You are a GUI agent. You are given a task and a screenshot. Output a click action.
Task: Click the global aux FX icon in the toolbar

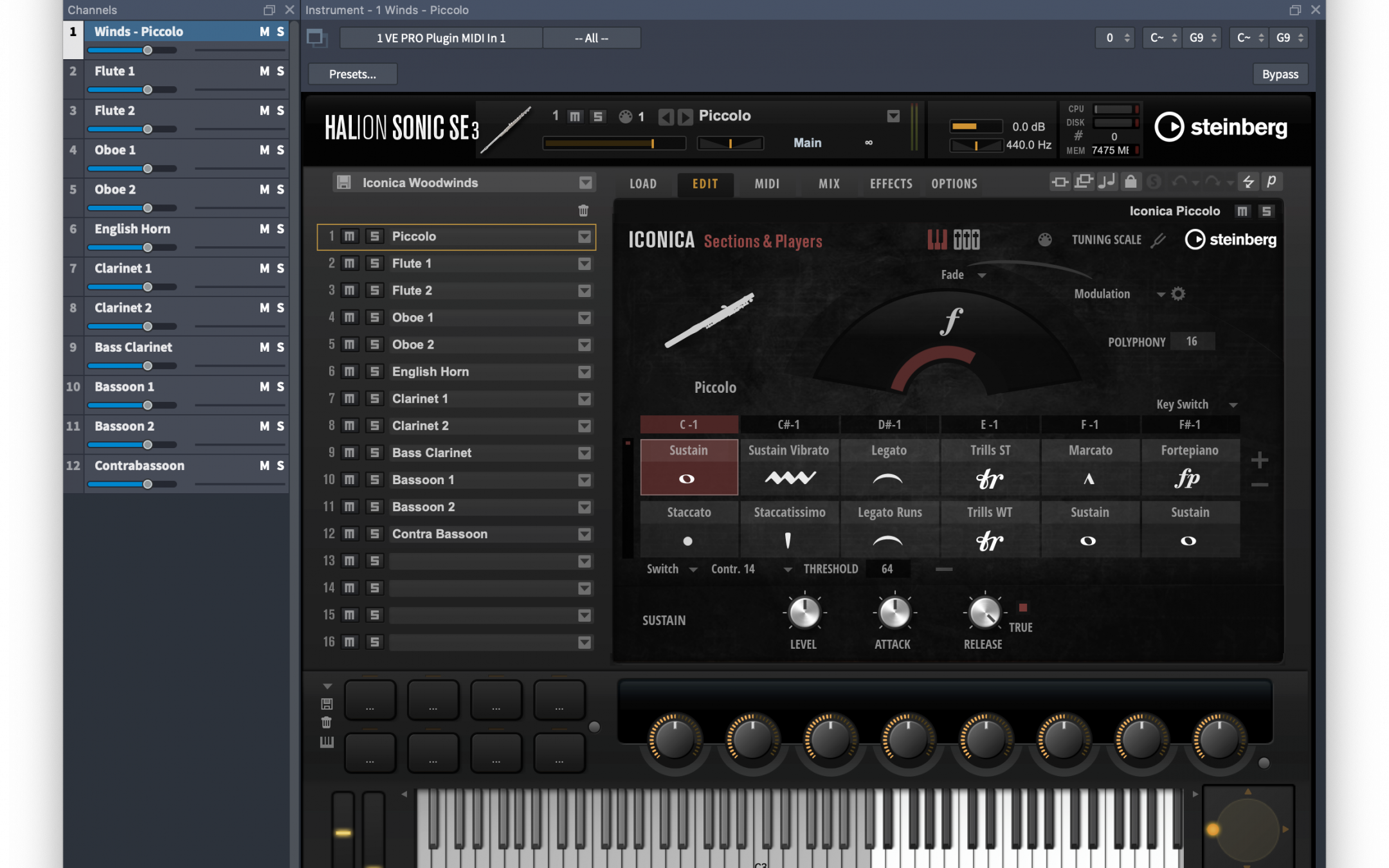coord(1084,183)
